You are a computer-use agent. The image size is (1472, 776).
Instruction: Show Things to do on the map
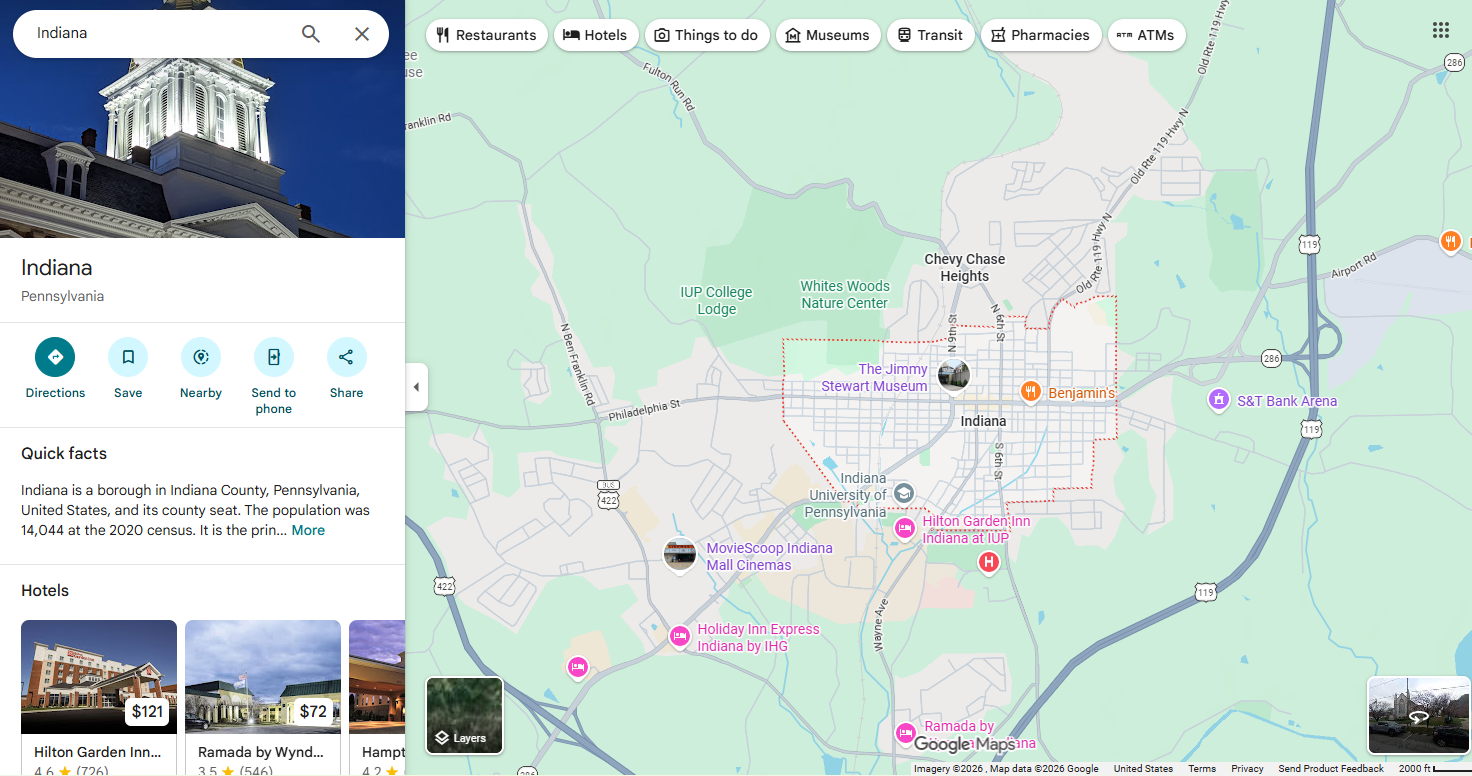(x=707, y=35)
